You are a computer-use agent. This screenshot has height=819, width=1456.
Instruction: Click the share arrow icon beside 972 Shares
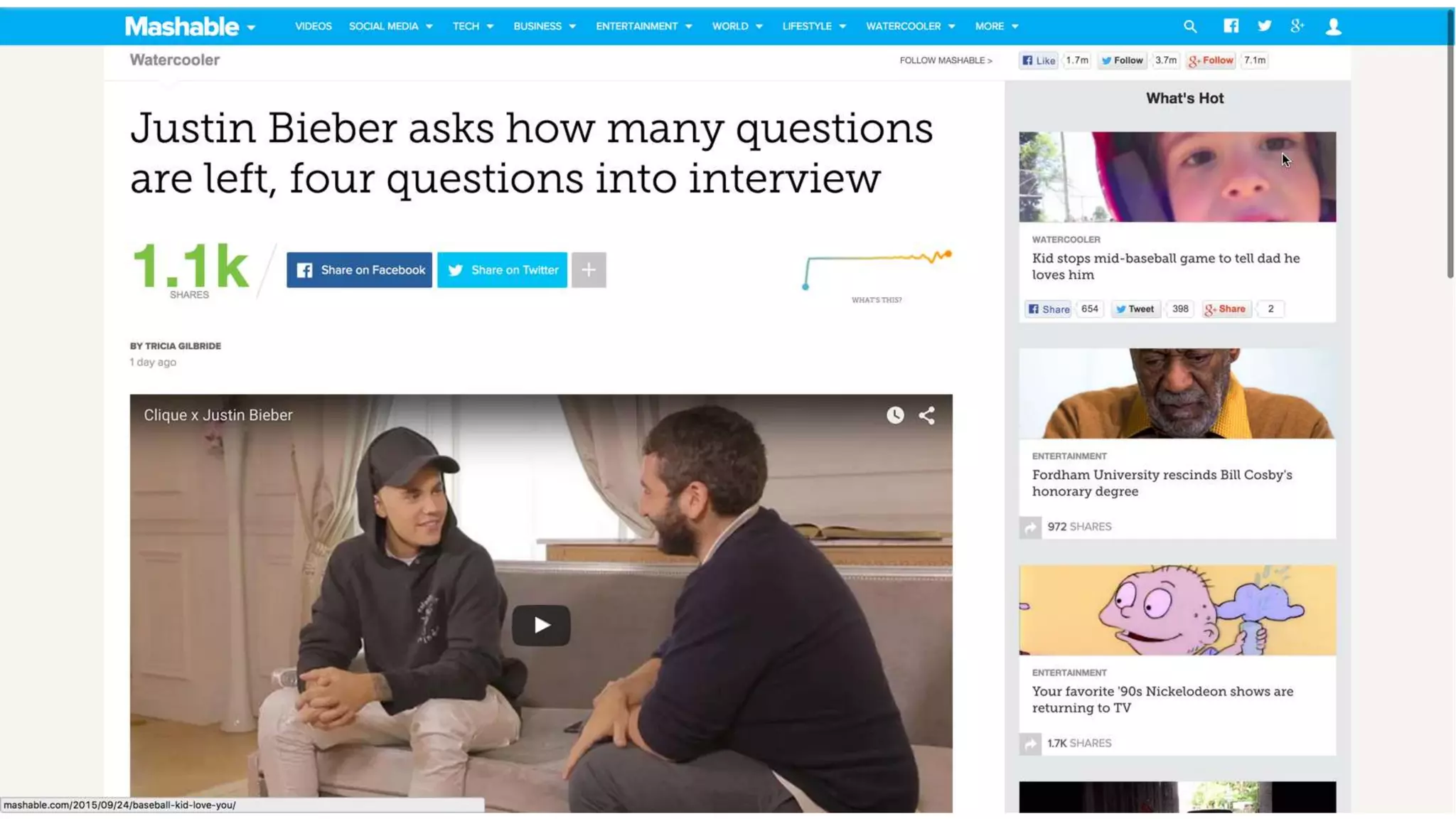(1030, 527)
